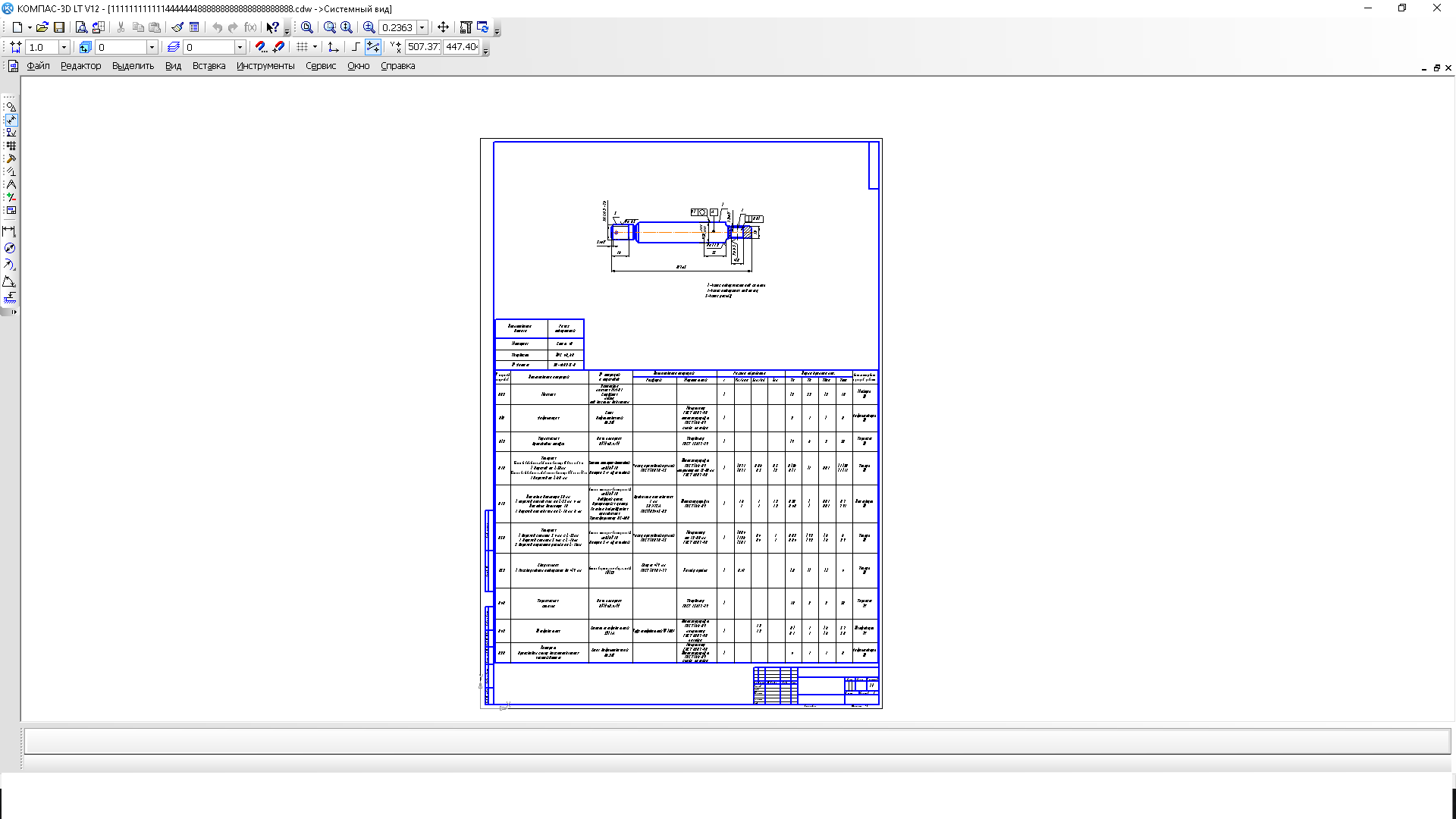Open the Geometry tools panel icon
The image size is (1456, 819).
pyautogui.click(x=11, y=107)
